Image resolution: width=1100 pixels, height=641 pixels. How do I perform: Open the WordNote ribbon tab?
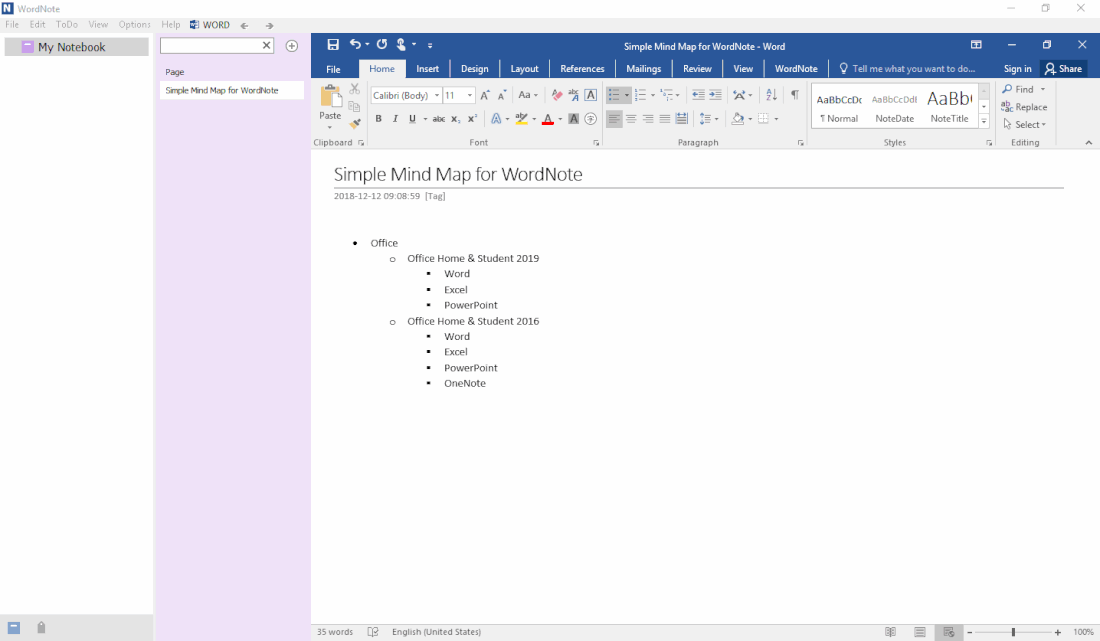pos(796,69)
